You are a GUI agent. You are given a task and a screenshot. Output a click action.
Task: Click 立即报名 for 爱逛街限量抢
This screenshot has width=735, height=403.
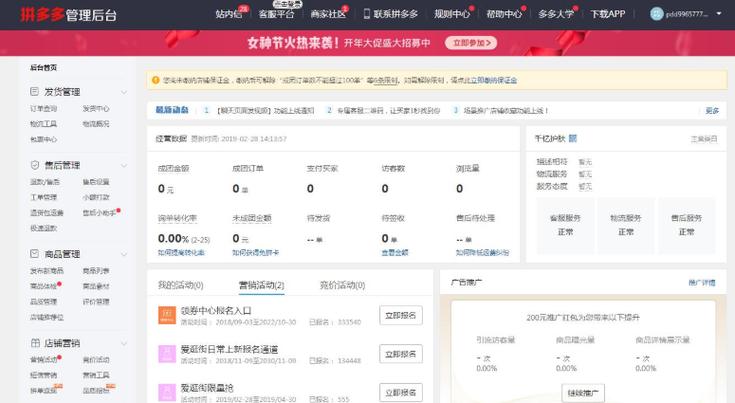(x=401, y=392)
